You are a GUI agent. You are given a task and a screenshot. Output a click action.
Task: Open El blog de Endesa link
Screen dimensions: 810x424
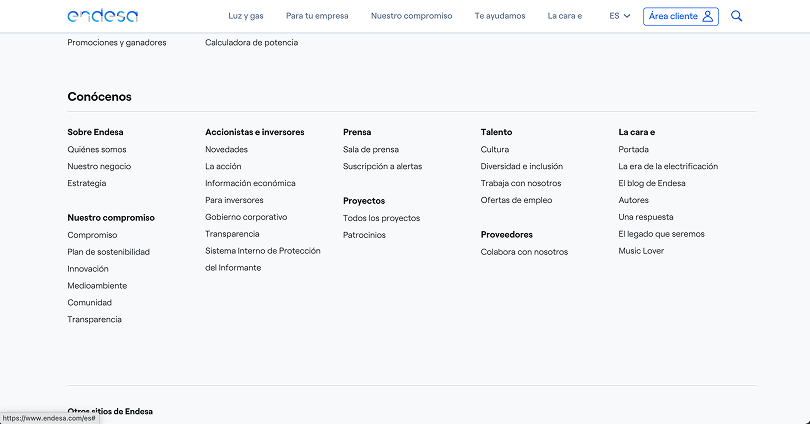click(x=652, y=183)
